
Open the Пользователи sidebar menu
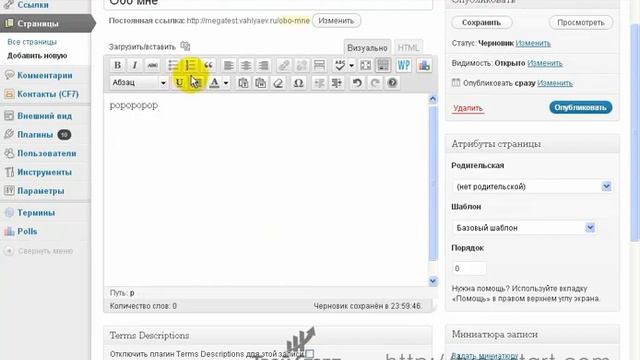(x=45, y=153)
